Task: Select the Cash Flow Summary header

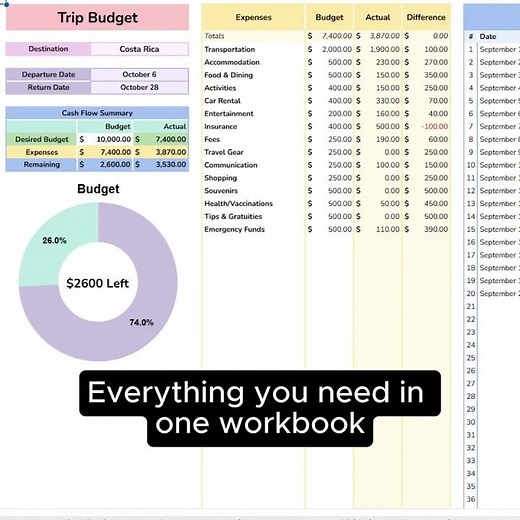Action: (x=97, y=113)
